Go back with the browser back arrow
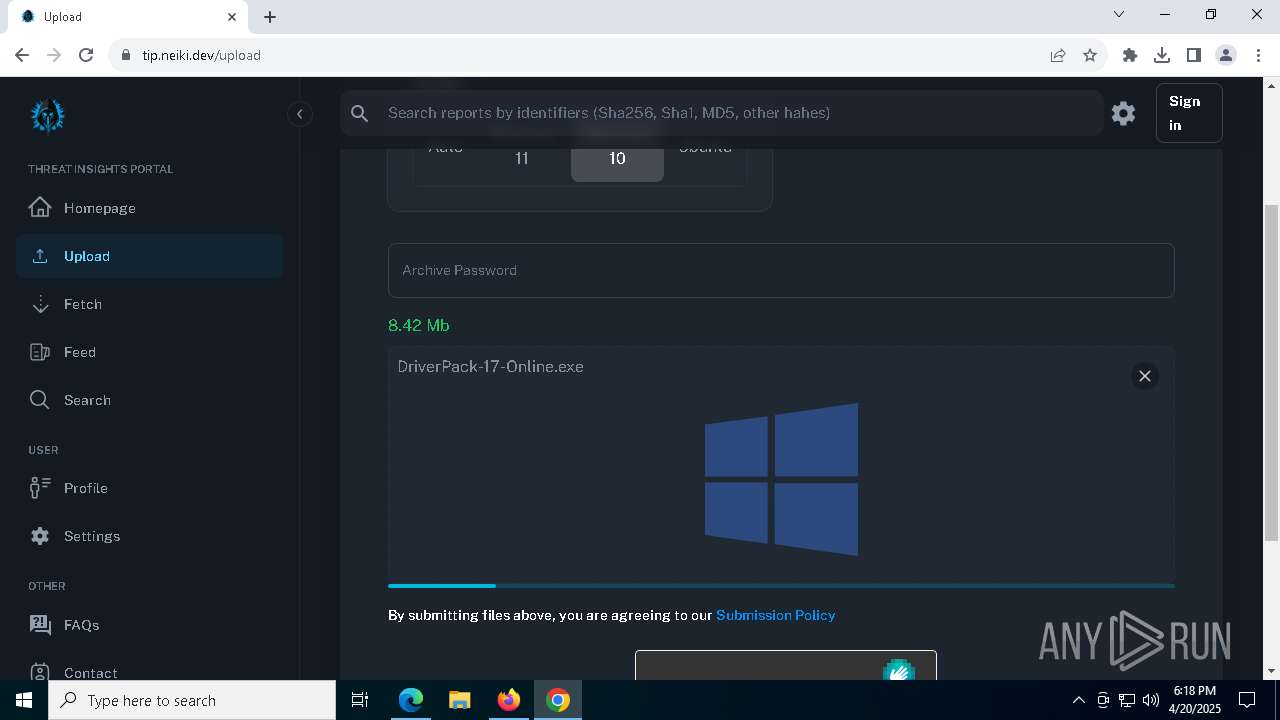Viewport: 1280px width, 720px height. pos(22,55)
